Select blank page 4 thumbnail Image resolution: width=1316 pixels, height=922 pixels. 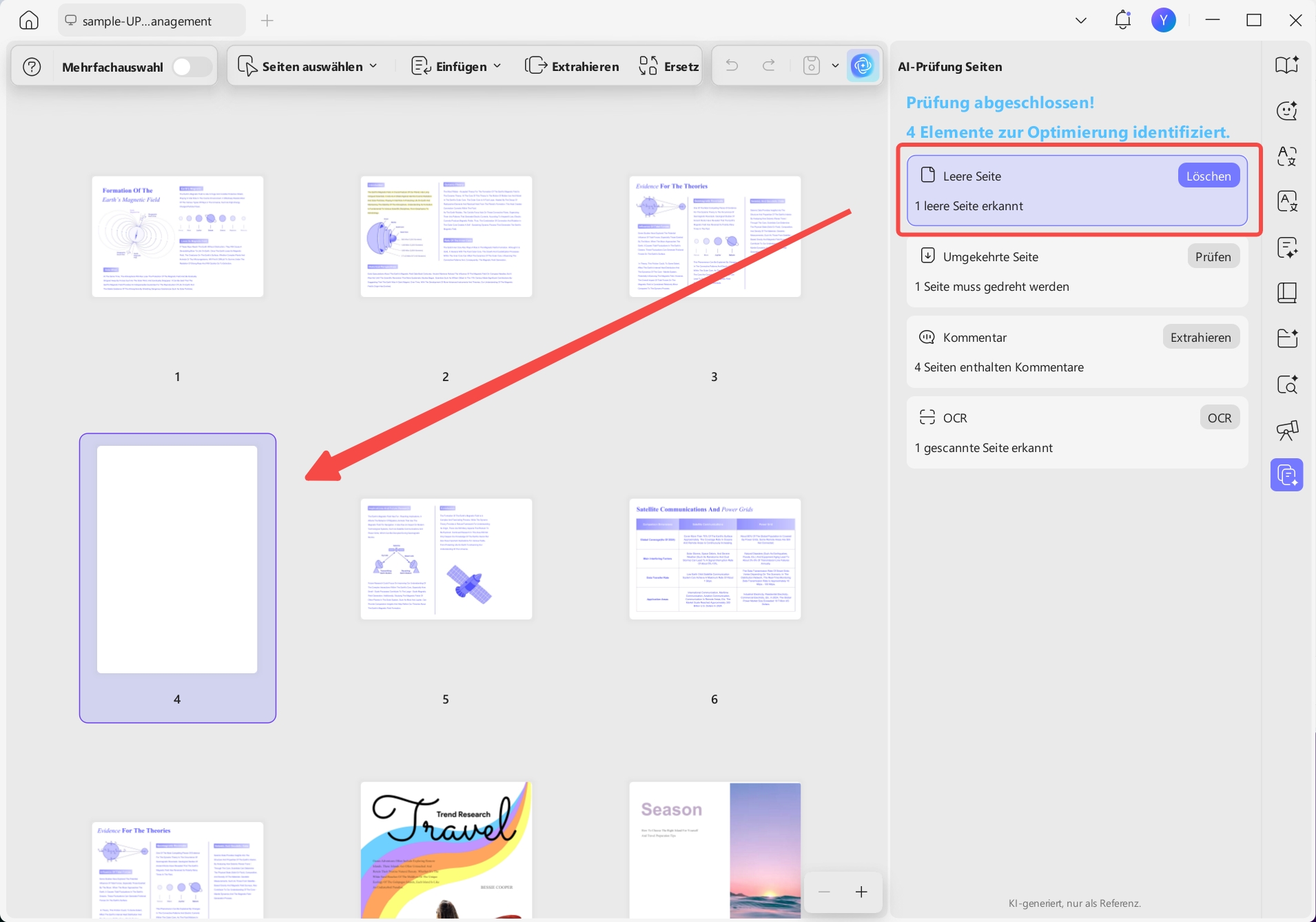click(177, 559)
